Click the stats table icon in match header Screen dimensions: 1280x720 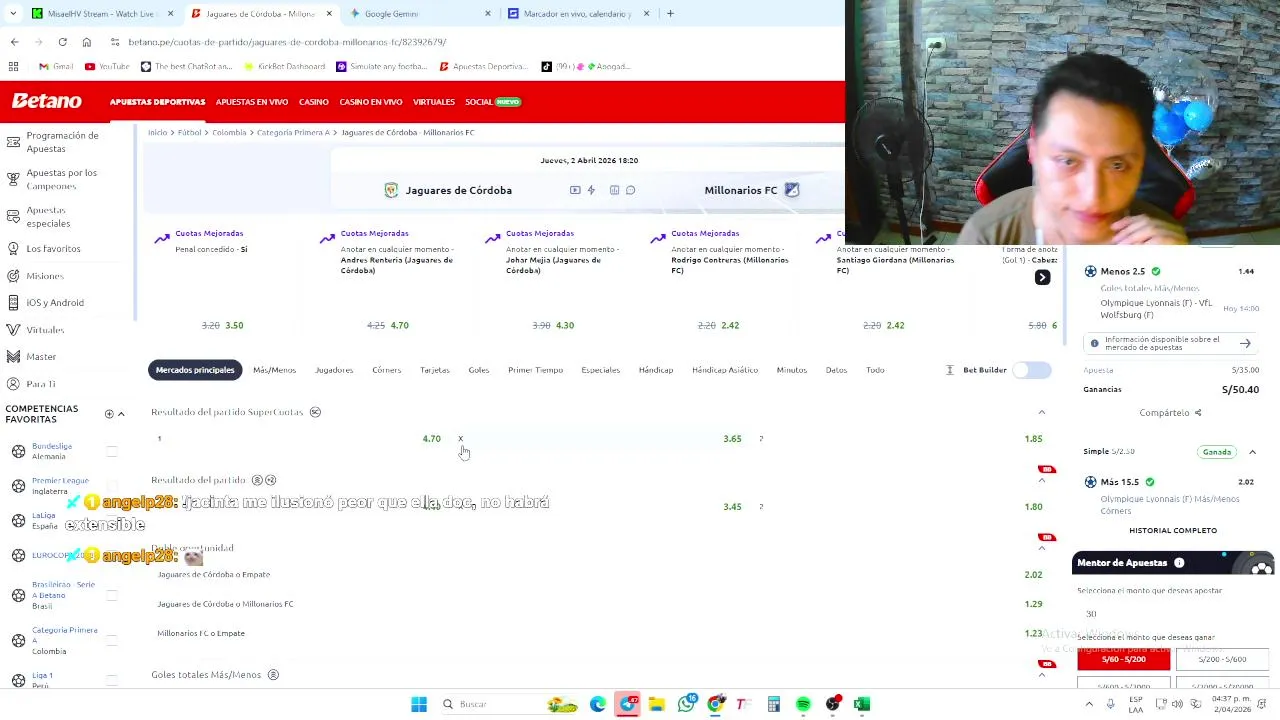pos(614,190)
